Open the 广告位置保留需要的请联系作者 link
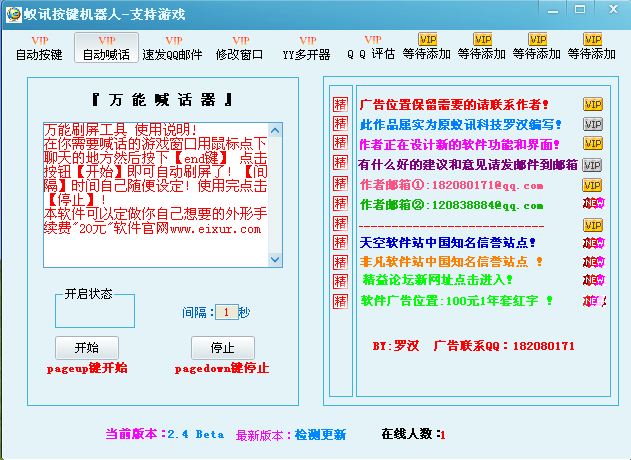The height and width of the screenshot is (460, 631). pyautogui.click(x=454, y=105)
